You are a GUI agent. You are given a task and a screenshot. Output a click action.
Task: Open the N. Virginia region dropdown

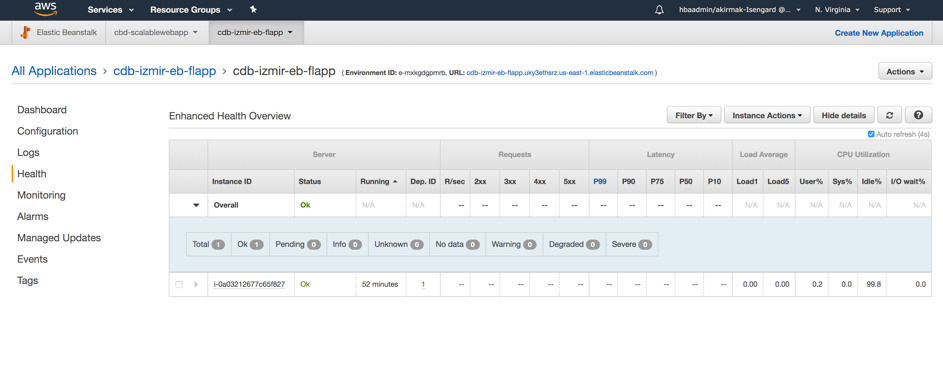837,10
